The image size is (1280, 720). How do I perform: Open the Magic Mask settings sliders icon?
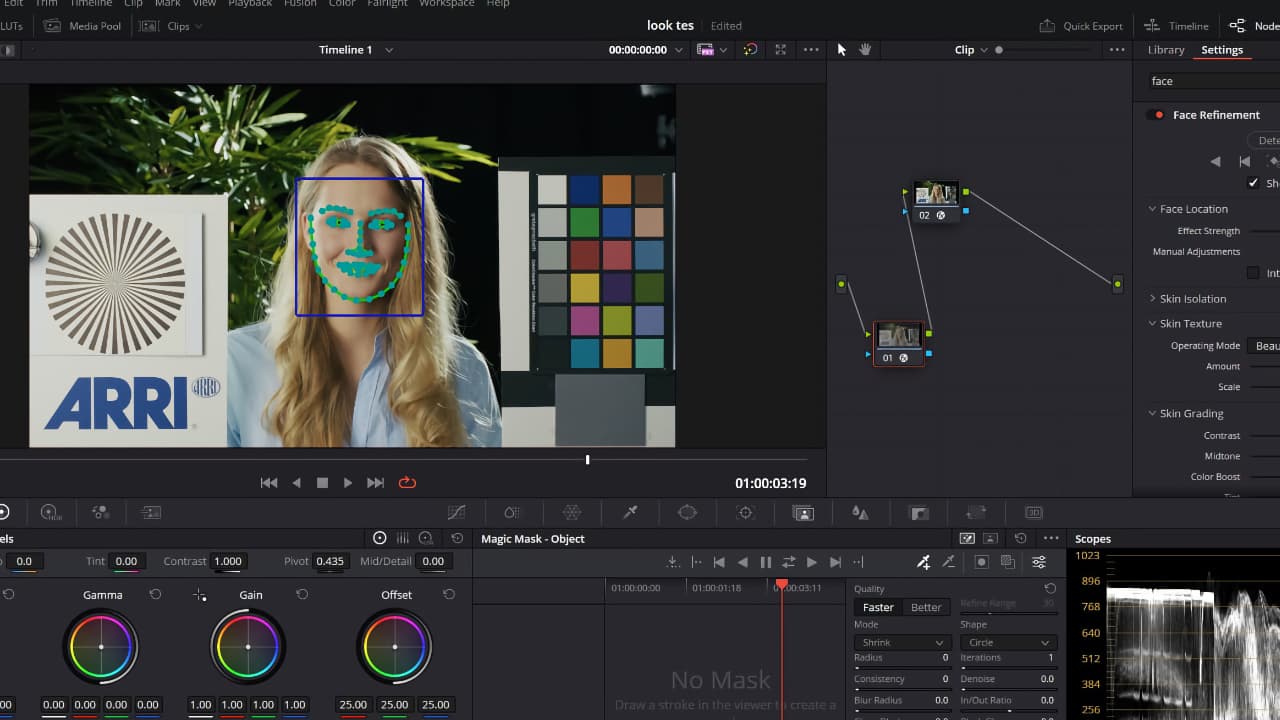coord(1039,562)
